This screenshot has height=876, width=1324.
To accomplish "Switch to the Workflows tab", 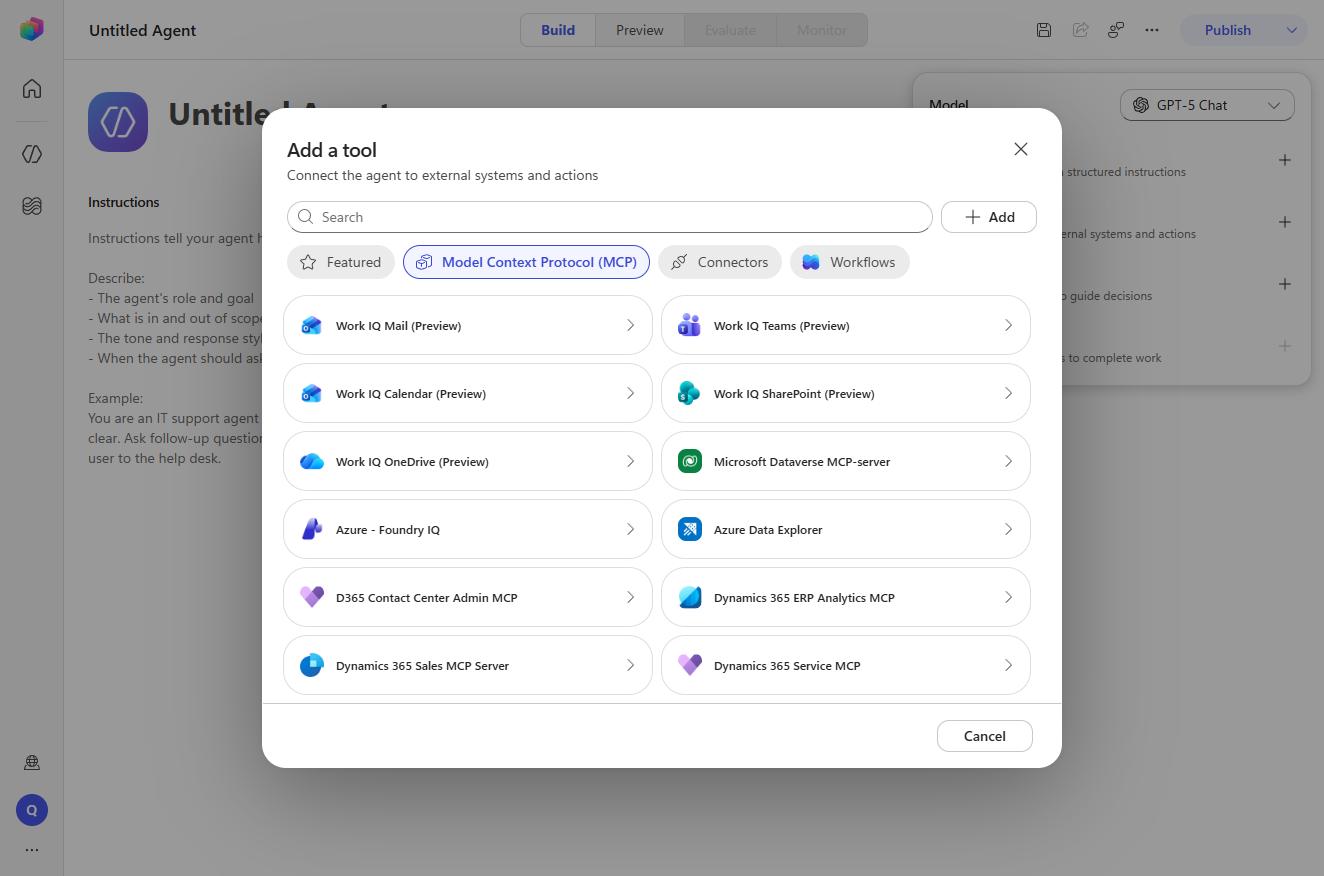I will (x=849, y=262).
